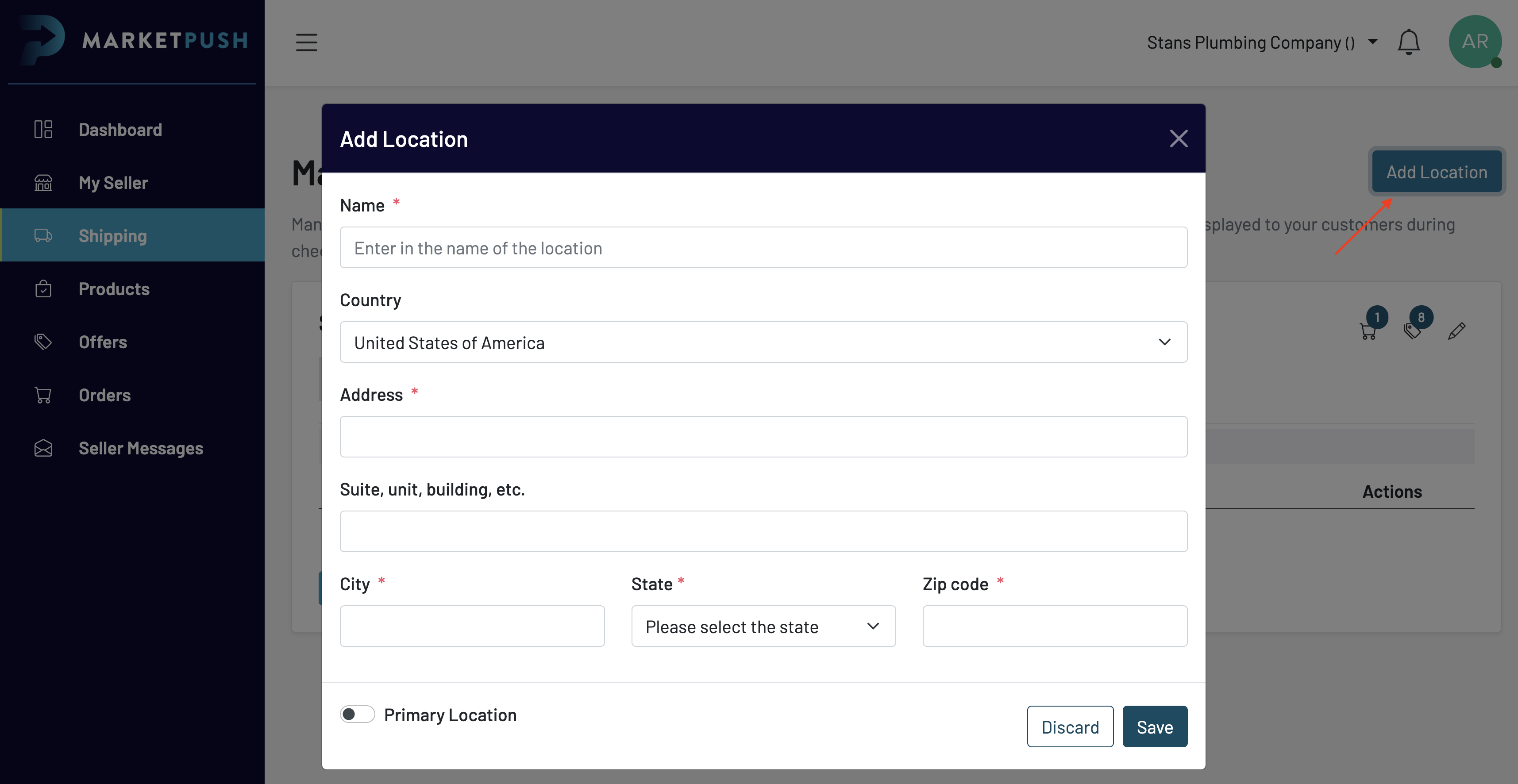
Task: Expand the State selection dropdown
Action: [x=763, y=626]
